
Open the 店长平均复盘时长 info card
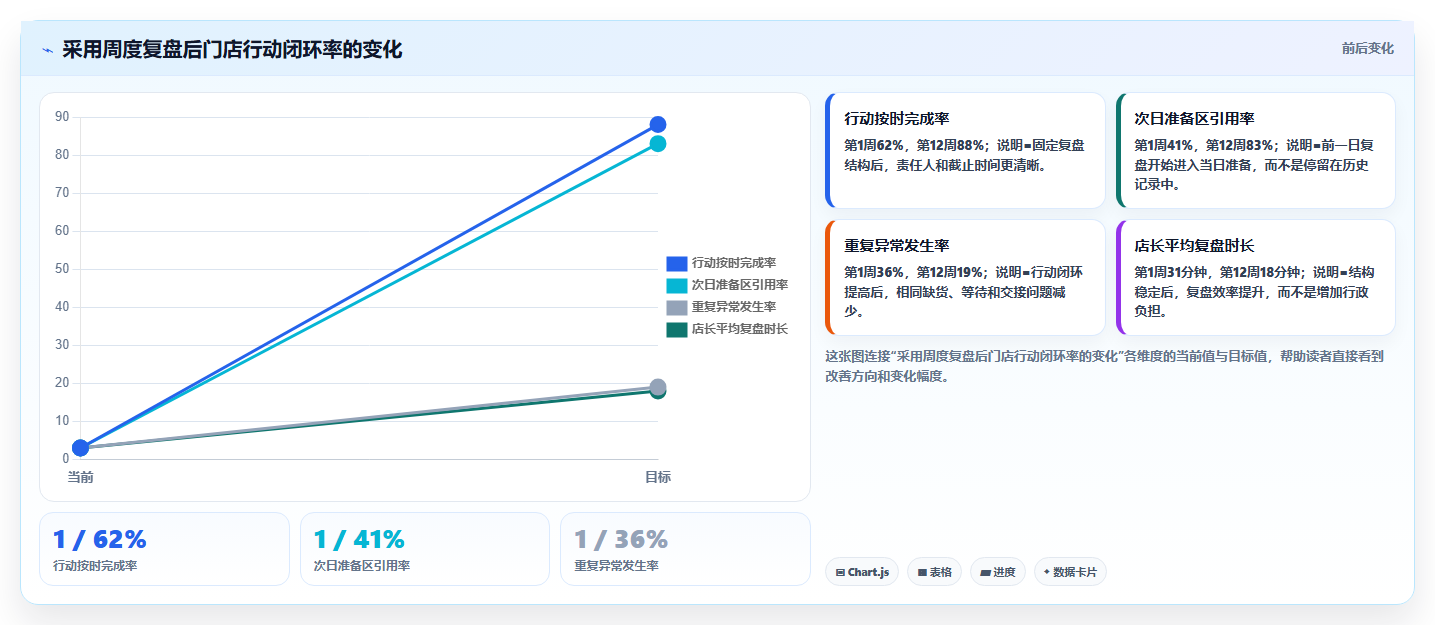point(1255,278)
